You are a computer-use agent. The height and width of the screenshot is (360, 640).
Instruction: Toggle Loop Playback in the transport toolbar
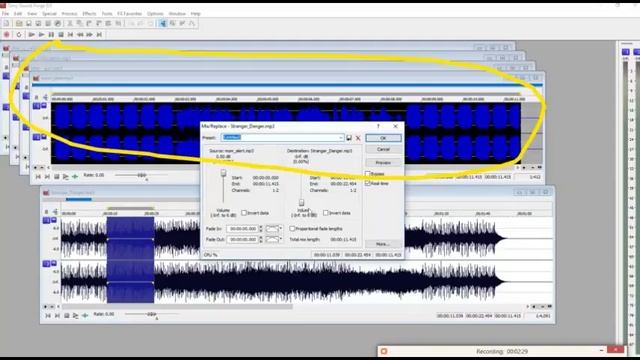pos(19,35)
